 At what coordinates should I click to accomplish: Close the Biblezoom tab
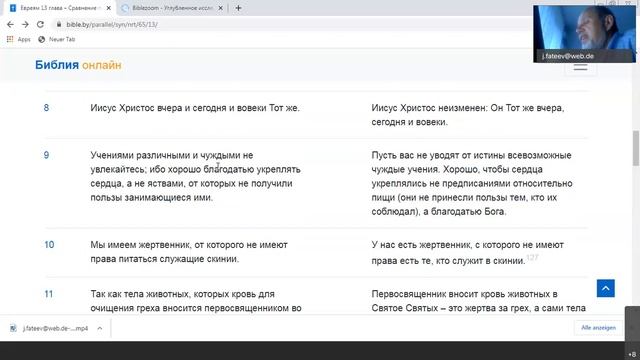pyautogui.click(x=220, y=8)
